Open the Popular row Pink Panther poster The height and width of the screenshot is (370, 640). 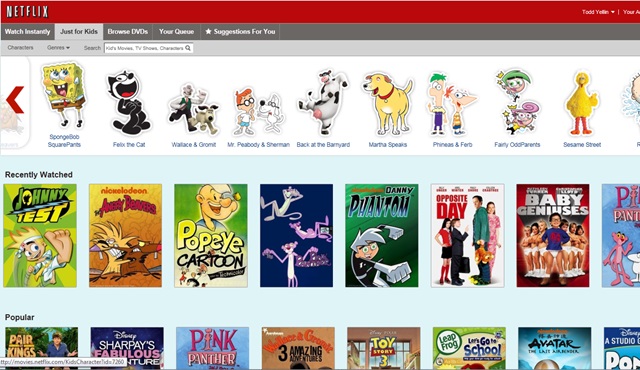coord(212,348)
